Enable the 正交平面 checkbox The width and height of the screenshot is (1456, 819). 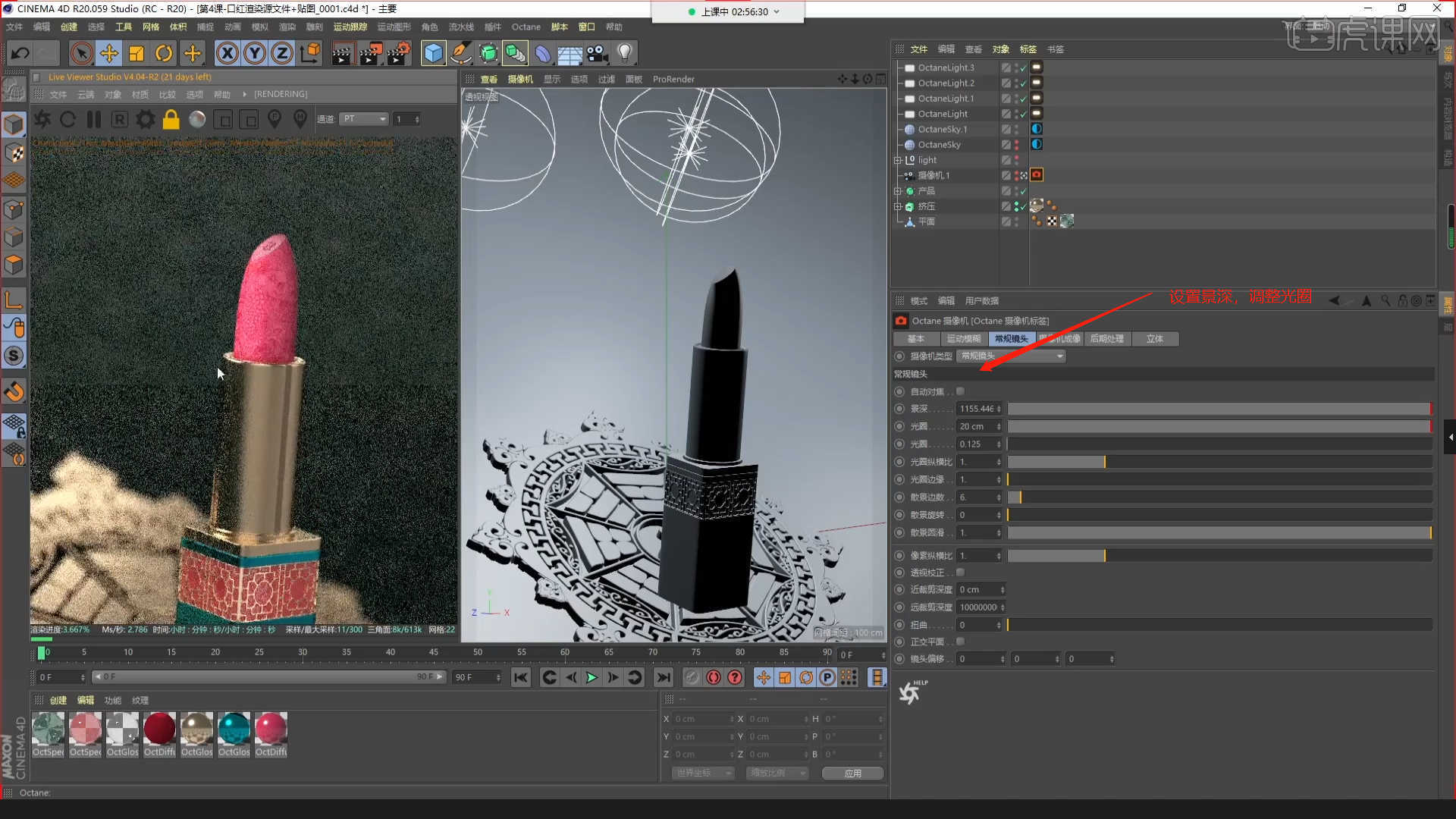coord(960,642)
